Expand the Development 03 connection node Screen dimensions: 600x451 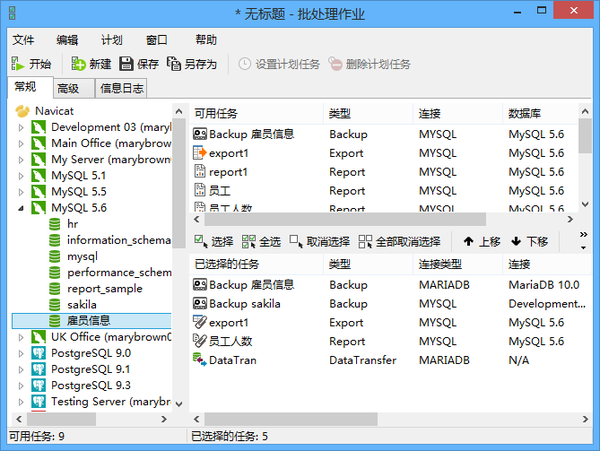click(x=21, y=127)
